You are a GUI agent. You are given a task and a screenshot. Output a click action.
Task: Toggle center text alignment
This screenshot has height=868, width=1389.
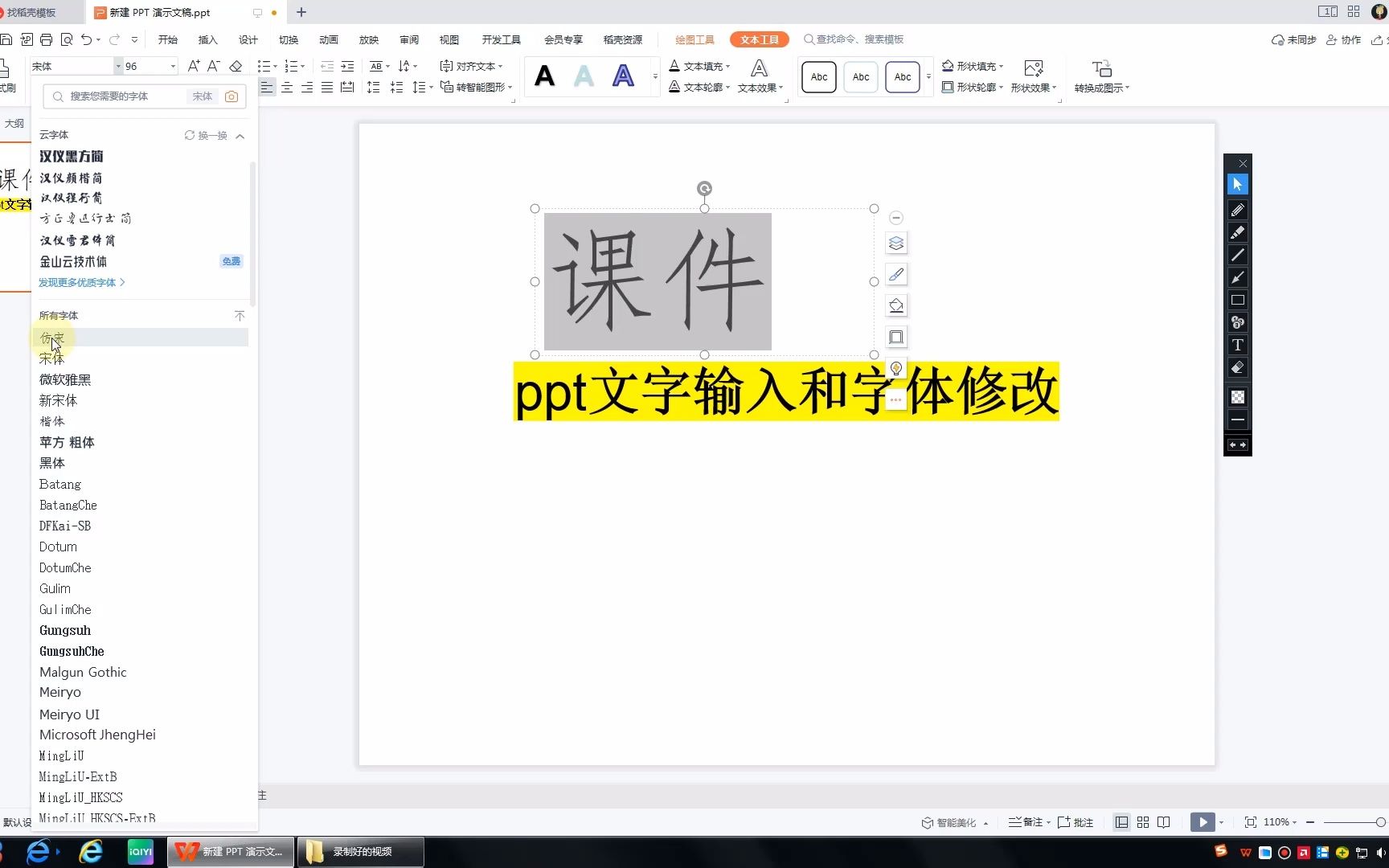[x=286, y=87]
